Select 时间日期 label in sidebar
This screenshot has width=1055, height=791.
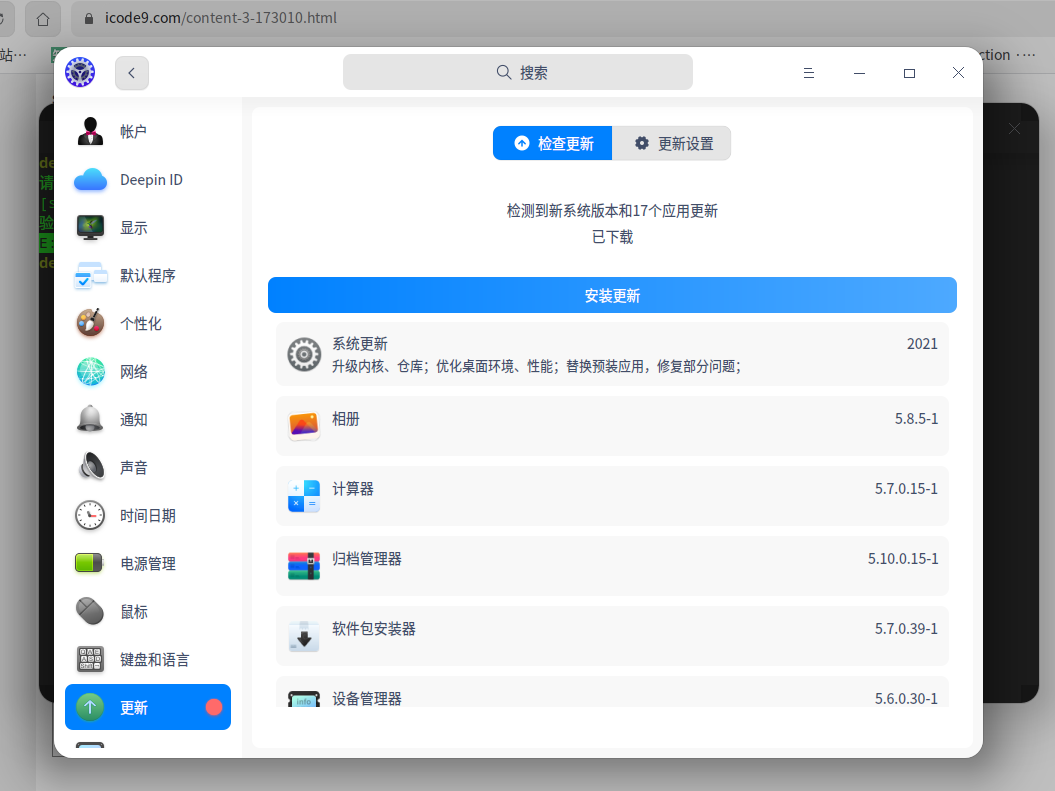[x=148, y=516]
